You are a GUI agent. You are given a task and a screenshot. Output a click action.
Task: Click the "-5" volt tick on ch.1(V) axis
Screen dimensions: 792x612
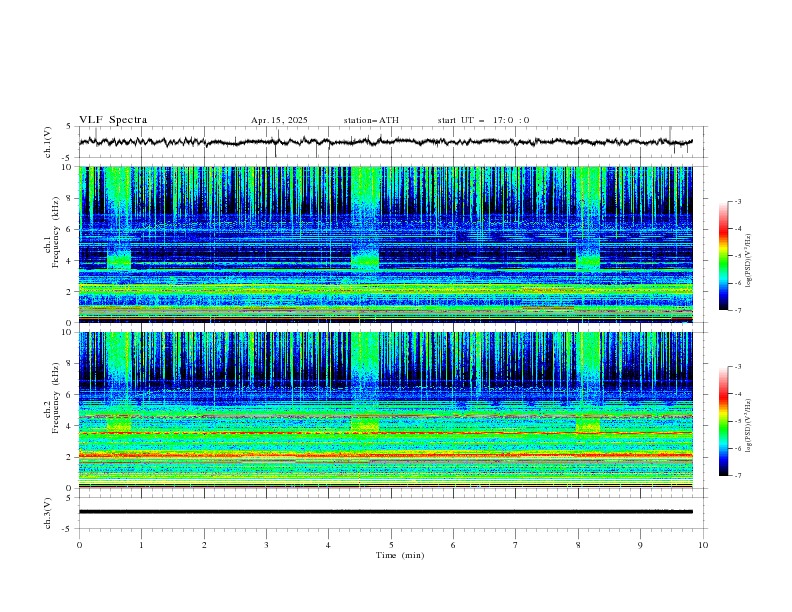(68, 158)
